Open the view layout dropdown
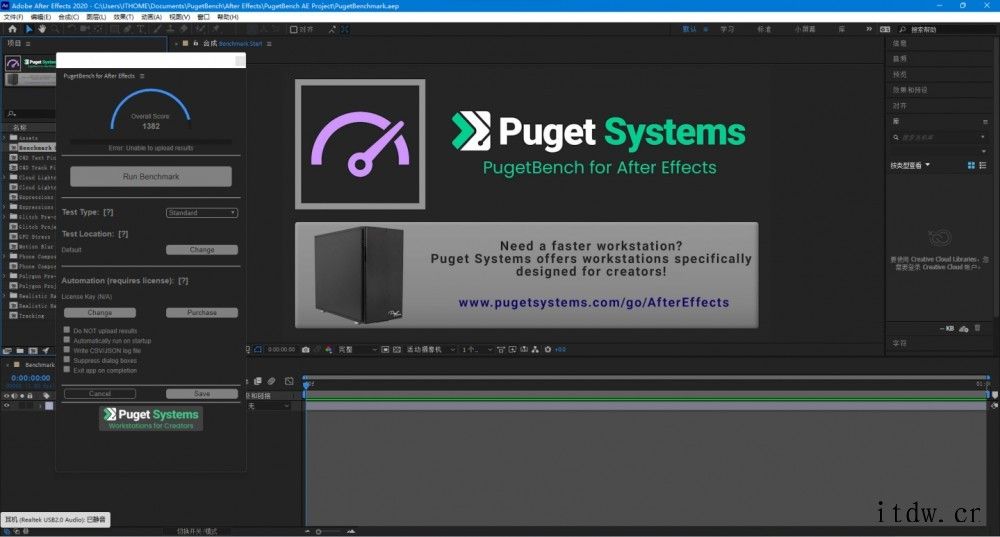The image size is (1000, 537). tap(477, 349)
